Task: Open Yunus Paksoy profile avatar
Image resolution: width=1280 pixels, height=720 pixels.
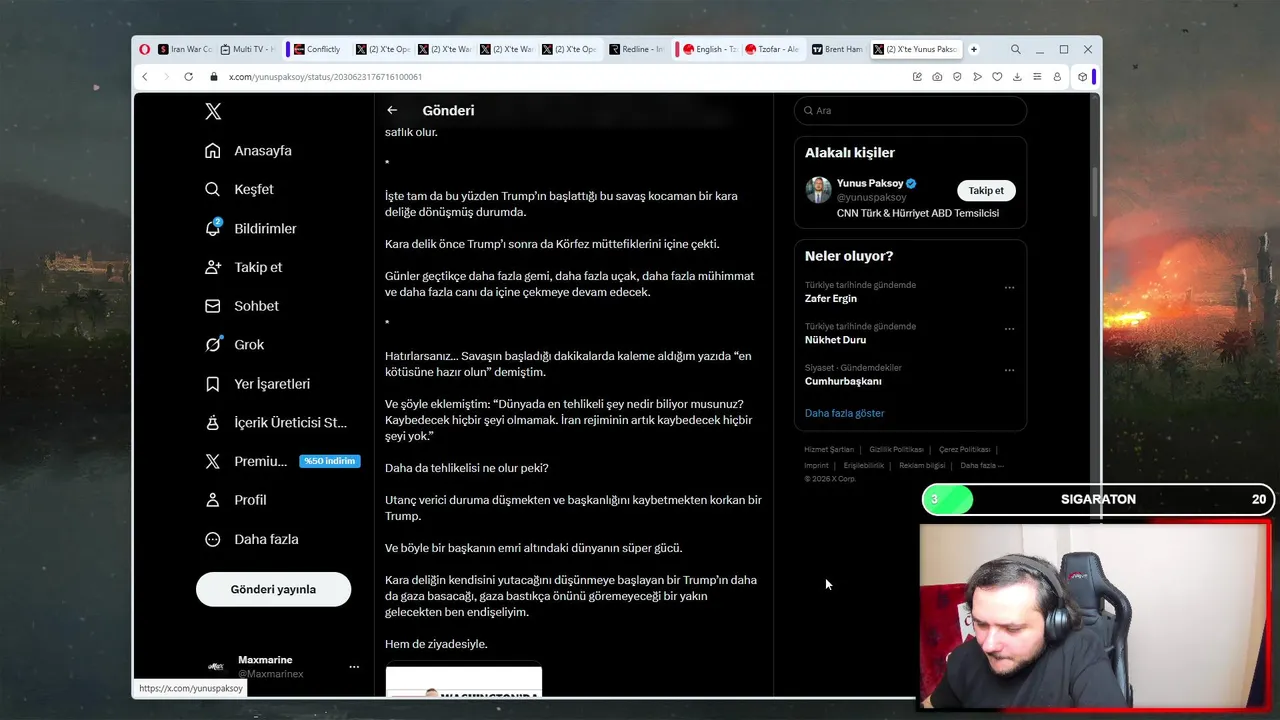Action: point(818,189)
